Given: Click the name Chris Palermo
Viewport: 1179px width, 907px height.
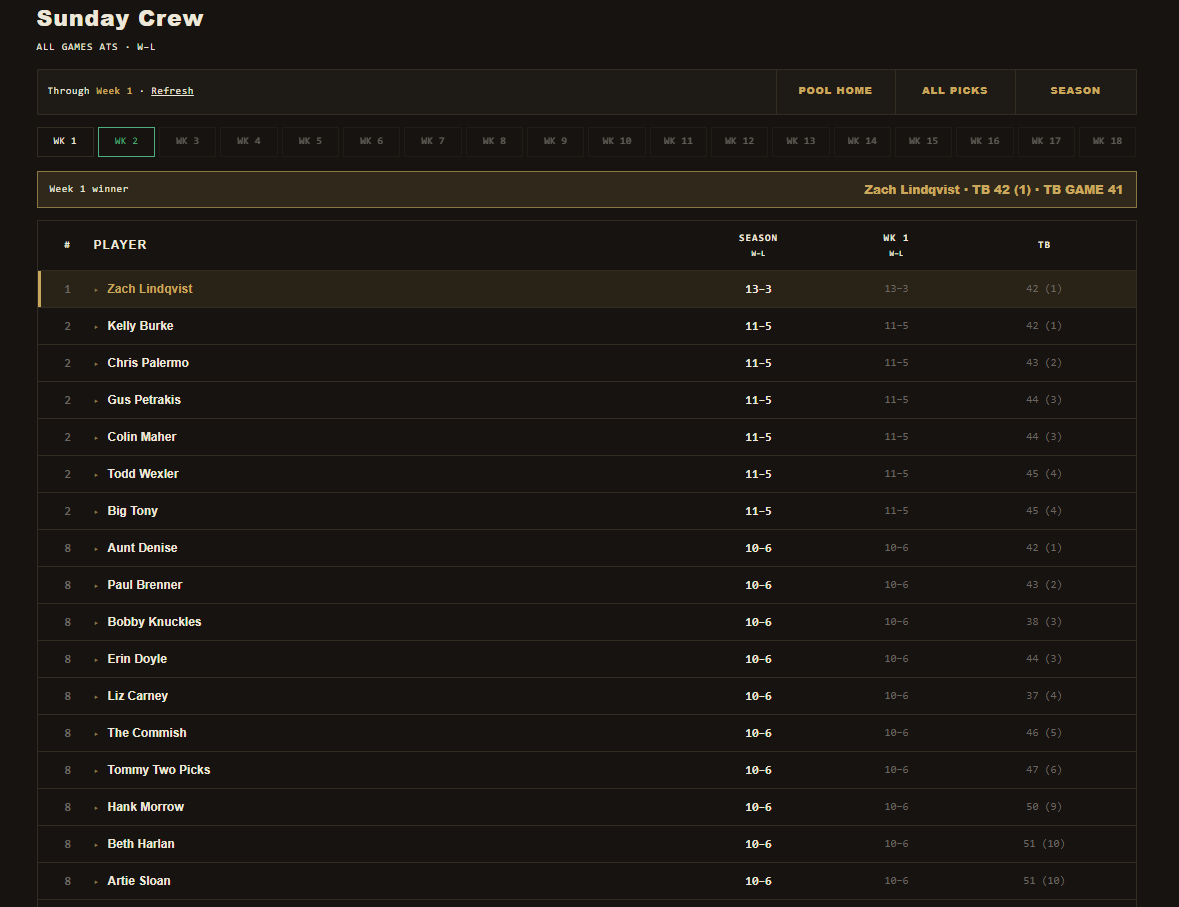Looking at the screenshot, I should [x=148, y=362].
